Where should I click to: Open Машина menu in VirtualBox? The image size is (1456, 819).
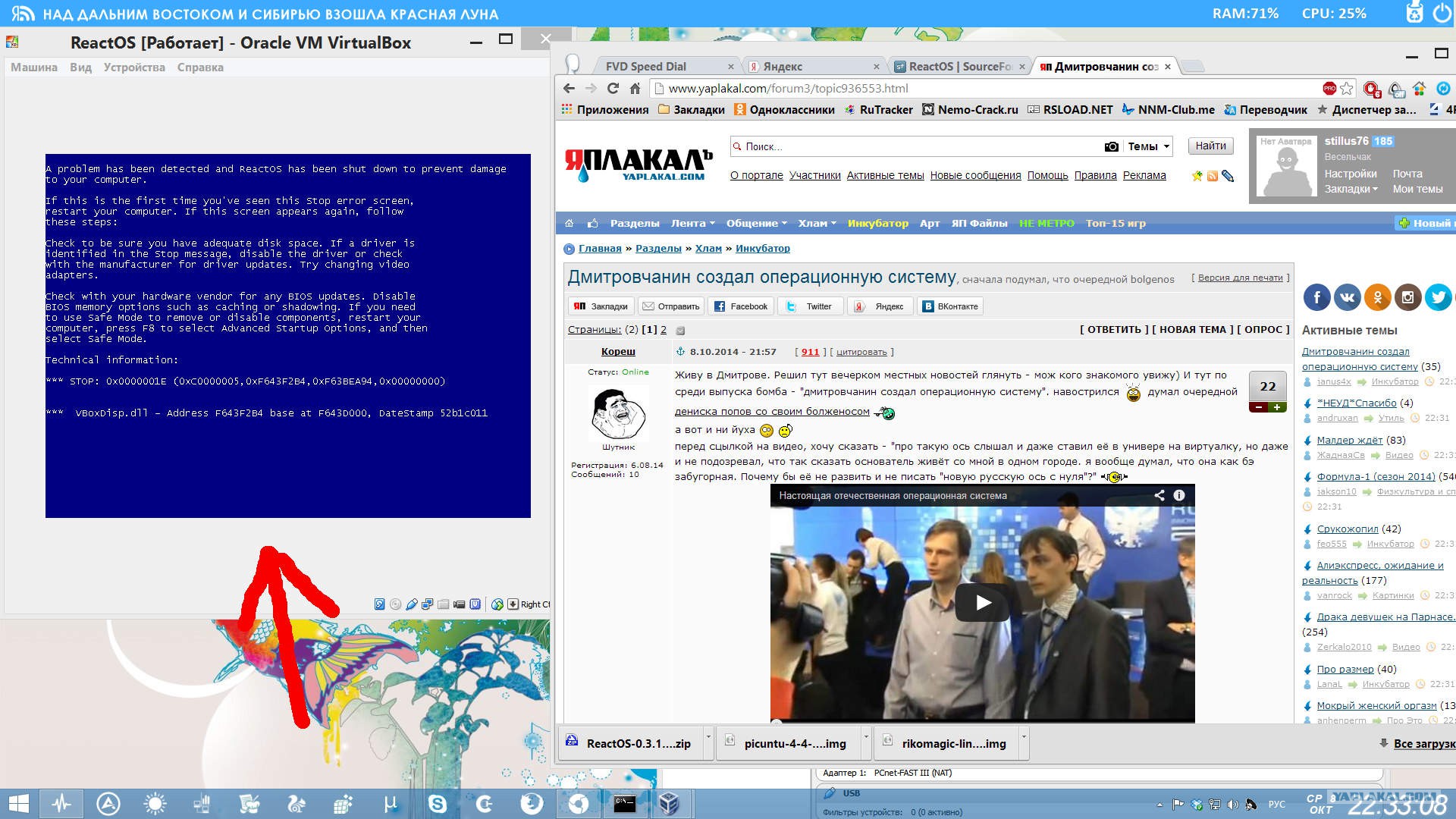pos(34,67)
